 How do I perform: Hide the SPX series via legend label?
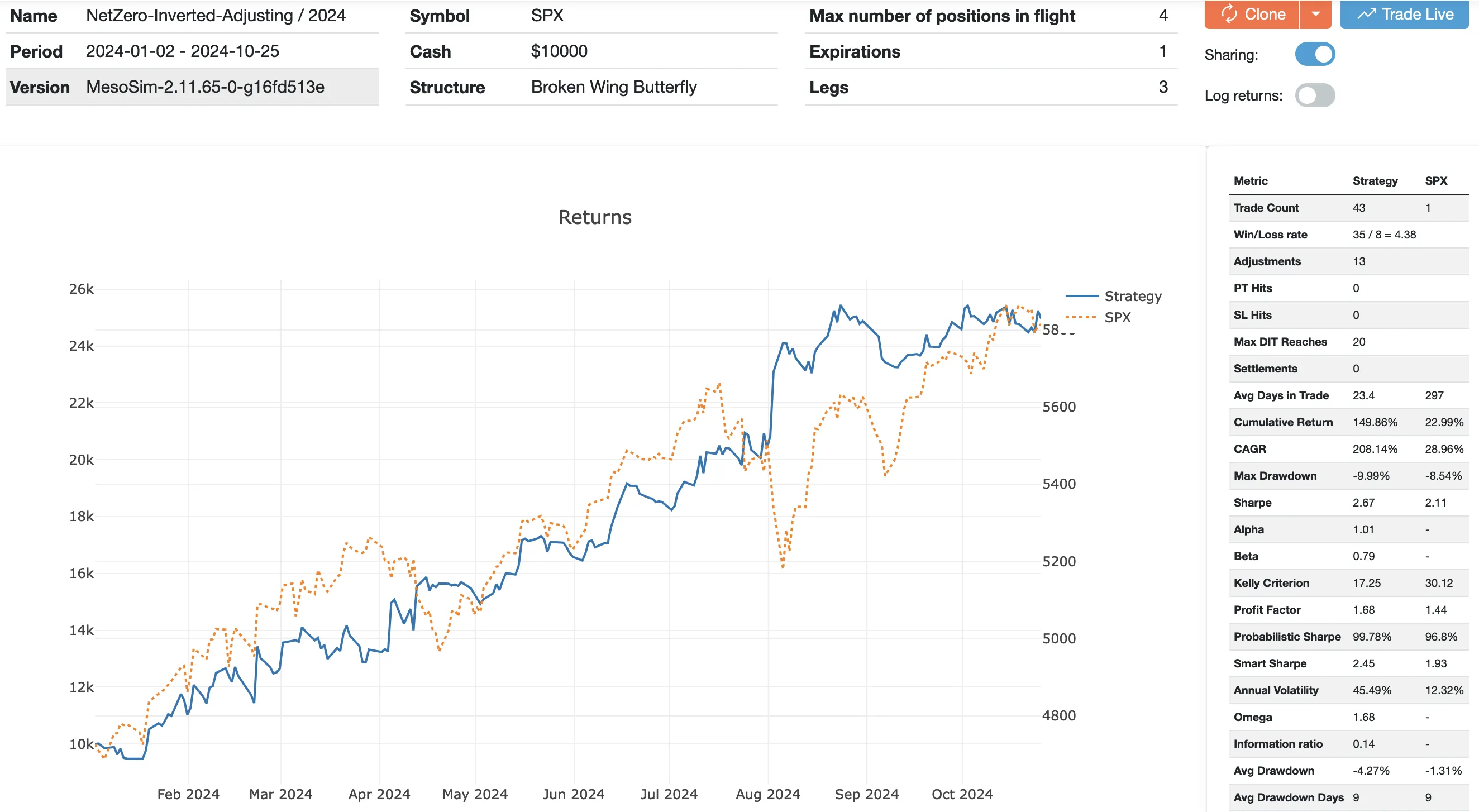point(1117,318)
